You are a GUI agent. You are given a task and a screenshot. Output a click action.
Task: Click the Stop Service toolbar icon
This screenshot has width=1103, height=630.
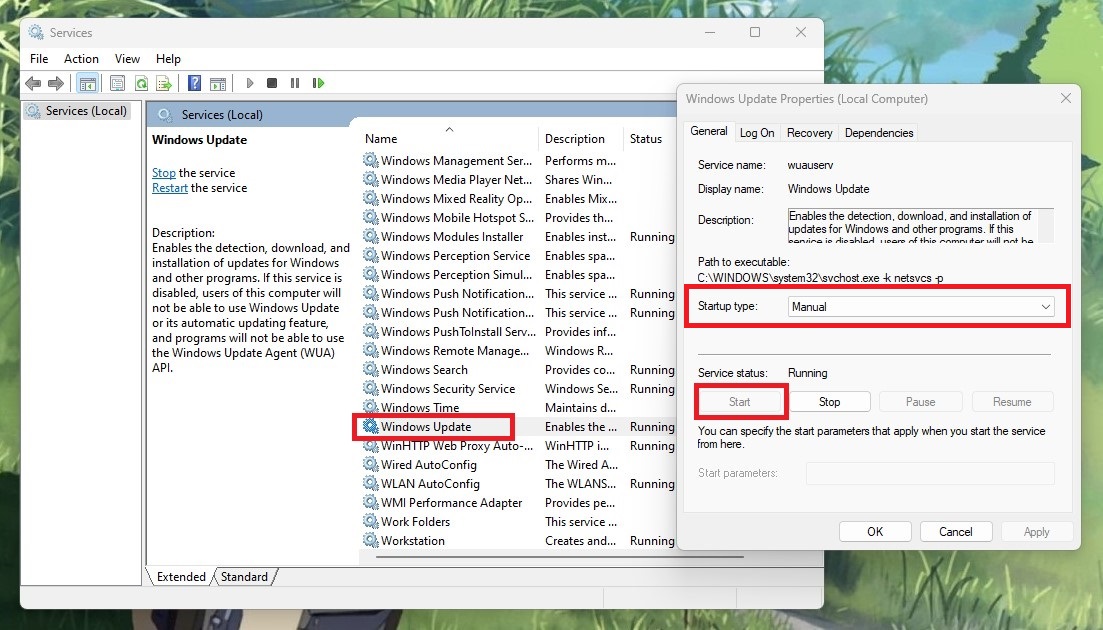tap(273, 84)
